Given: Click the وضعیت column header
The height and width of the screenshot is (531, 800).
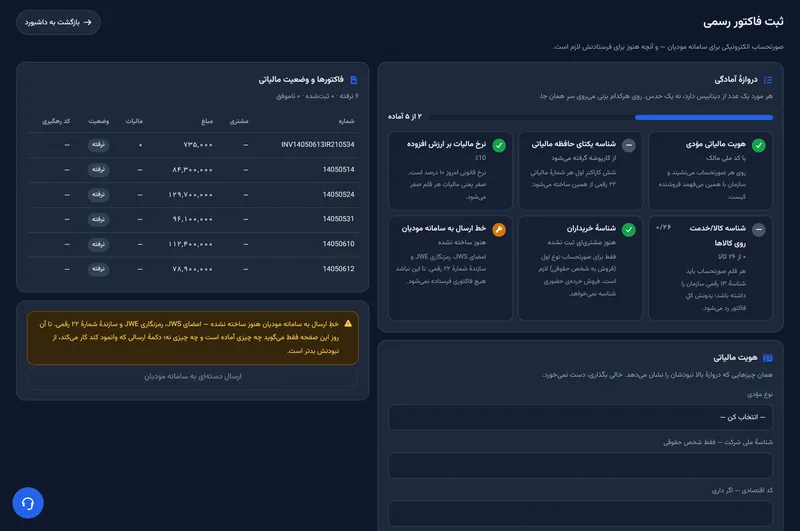Looking at the screenshot, I should coord(98,121).
